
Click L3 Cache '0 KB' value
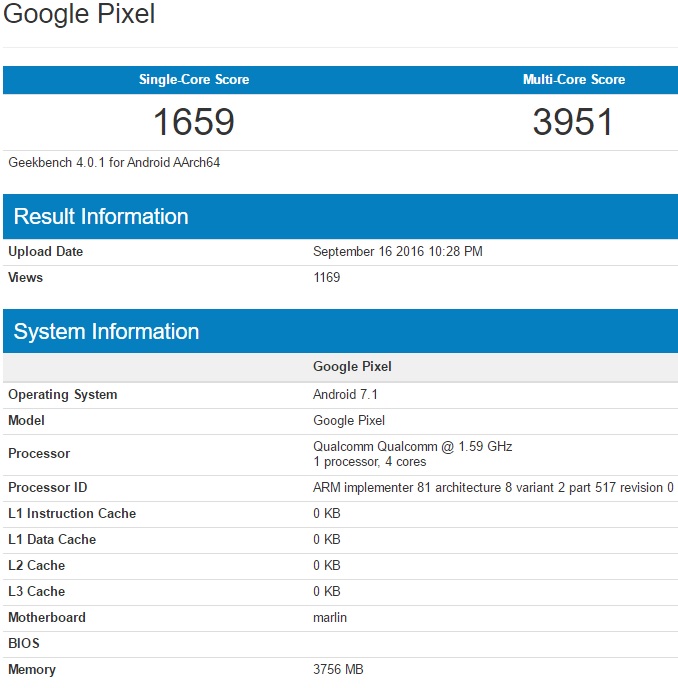click(327, 591)
